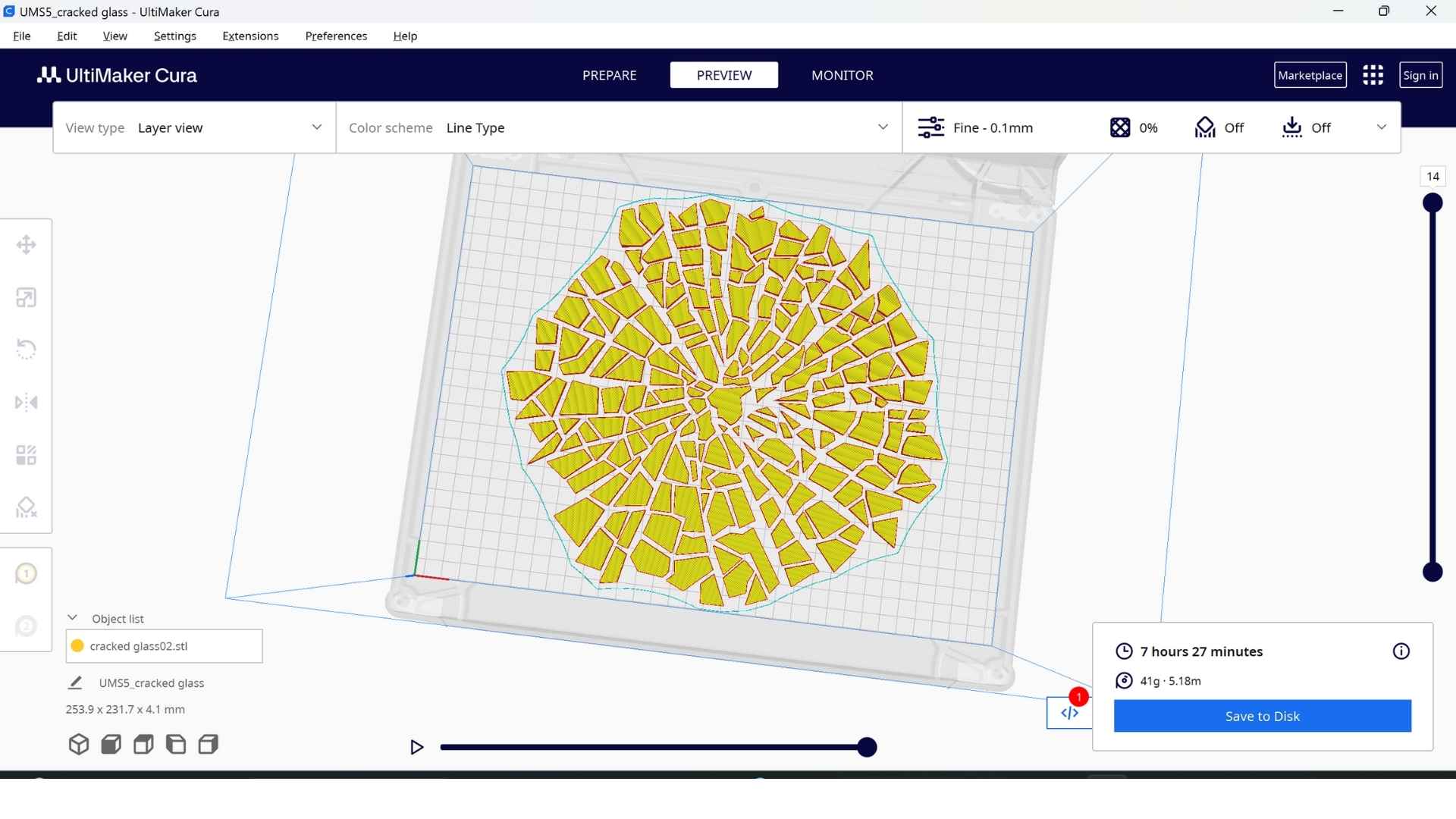
Task: Open the View type dropdown
Action: 194,127
